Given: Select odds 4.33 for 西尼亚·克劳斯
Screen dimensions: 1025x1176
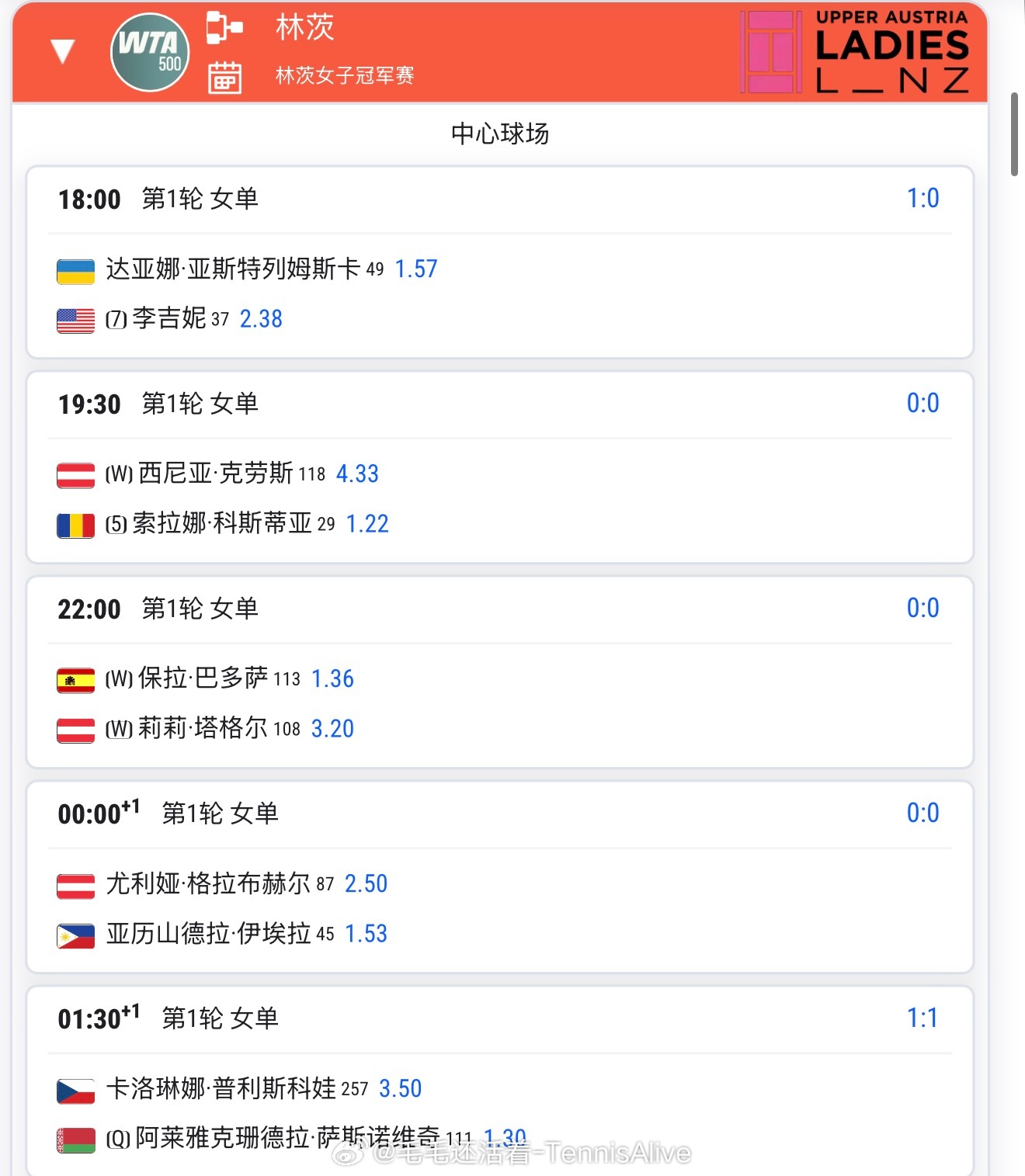Looking at the screenshot, I should click(357, 474).
